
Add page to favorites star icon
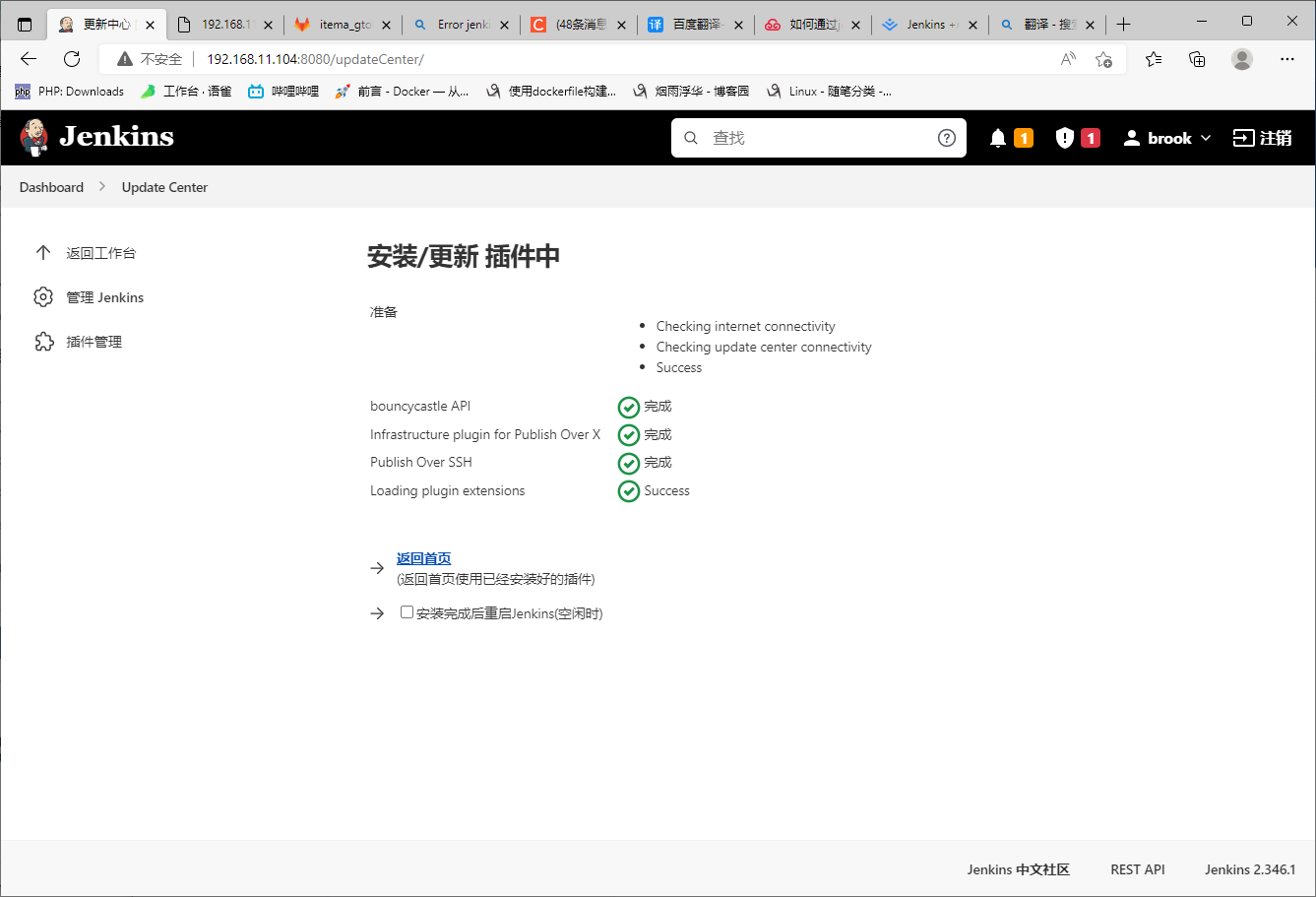point(1103,59)
